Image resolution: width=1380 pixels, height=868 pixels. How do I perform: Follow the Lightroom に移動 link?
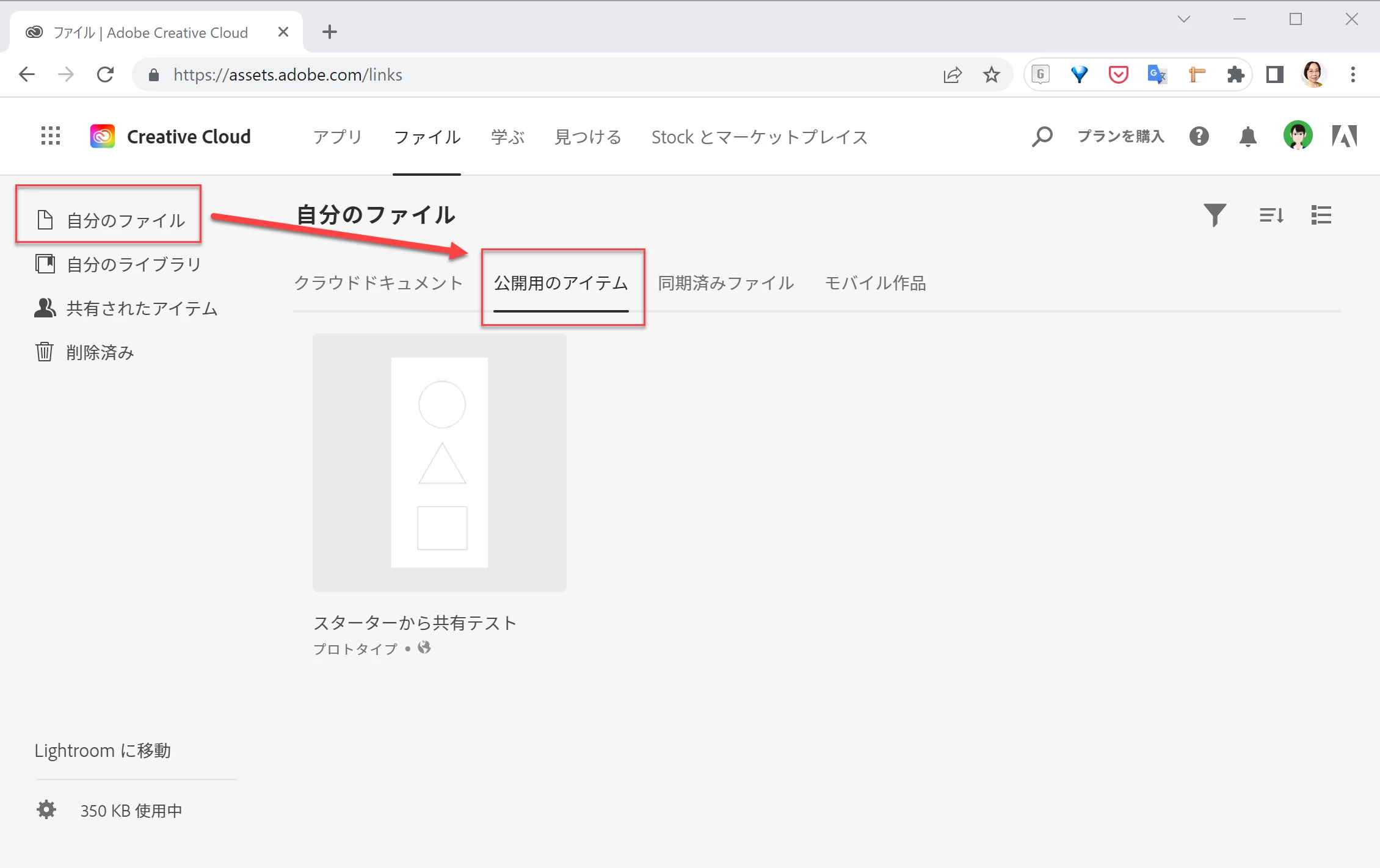(x=103, y=750)
